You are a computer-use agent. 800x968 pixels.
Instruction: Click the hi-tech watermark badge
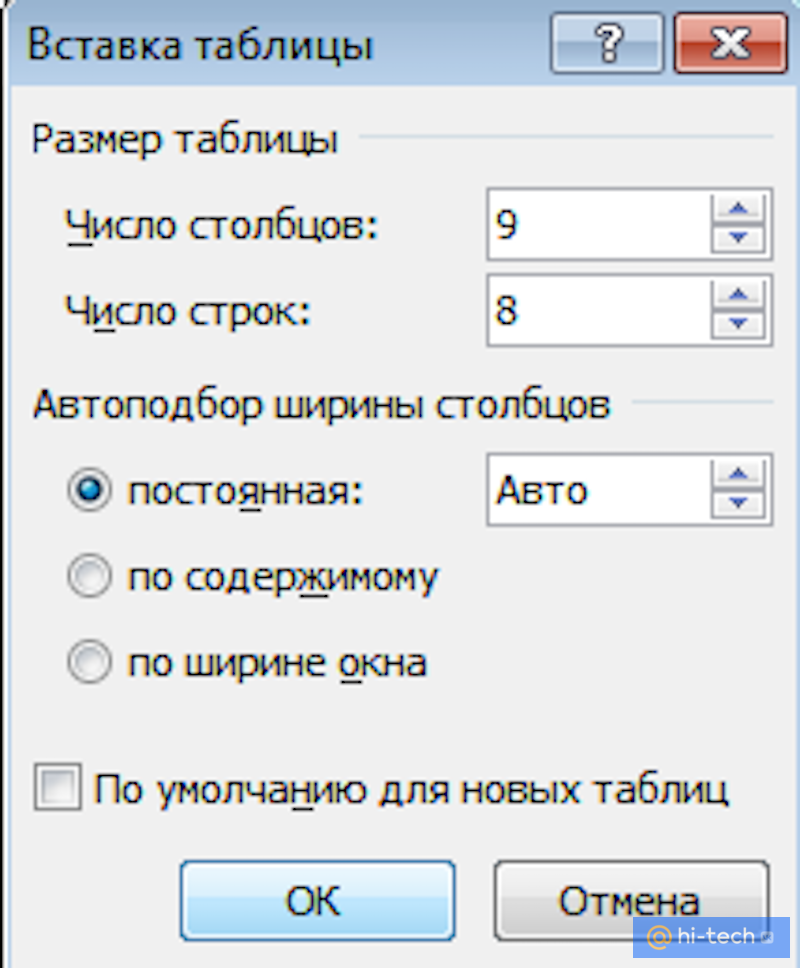[710, 936]
